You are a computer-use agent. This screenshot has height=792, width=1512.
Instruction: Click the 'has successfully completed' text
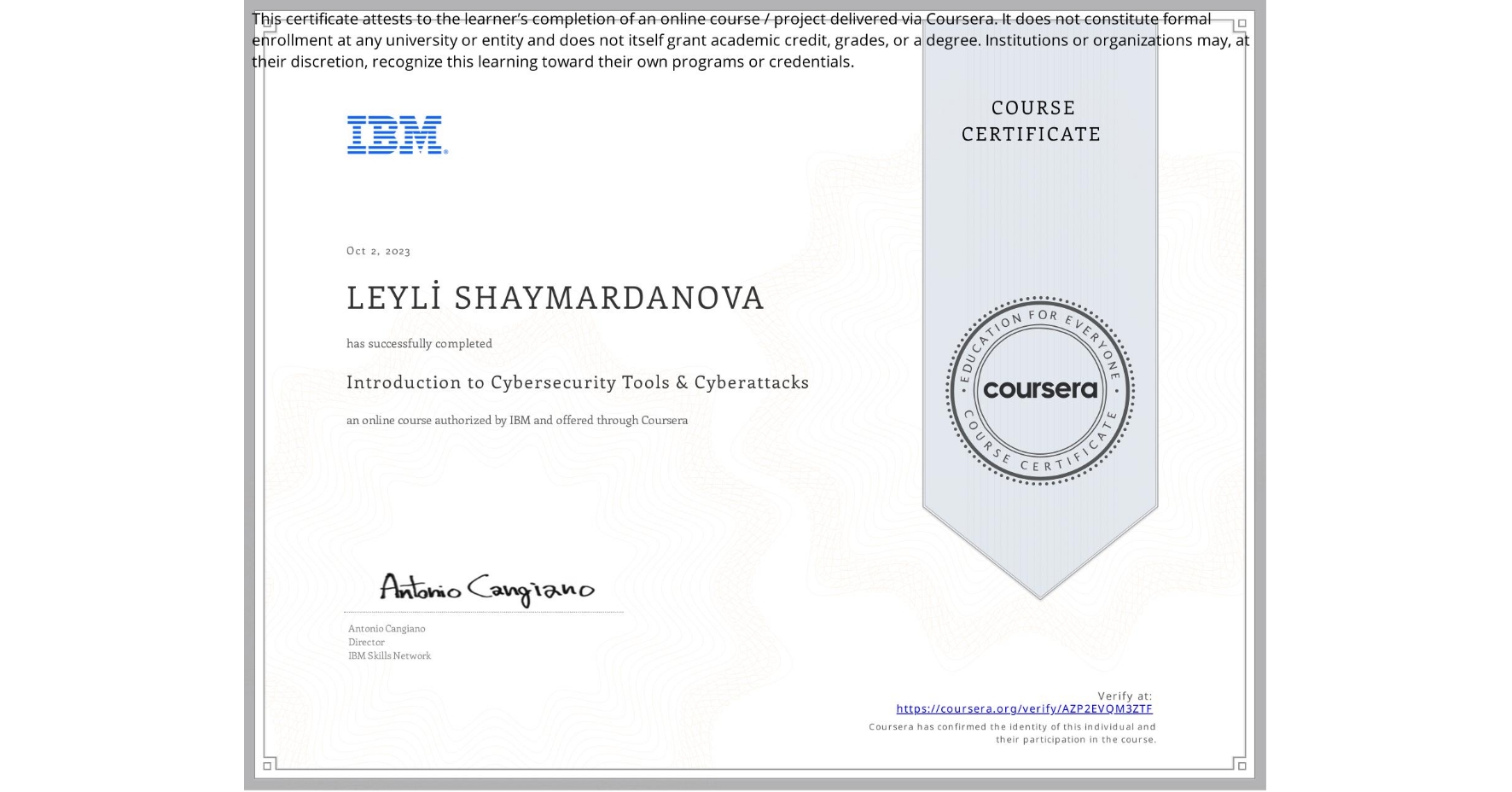pyautogui.click(x=419, y=343)
